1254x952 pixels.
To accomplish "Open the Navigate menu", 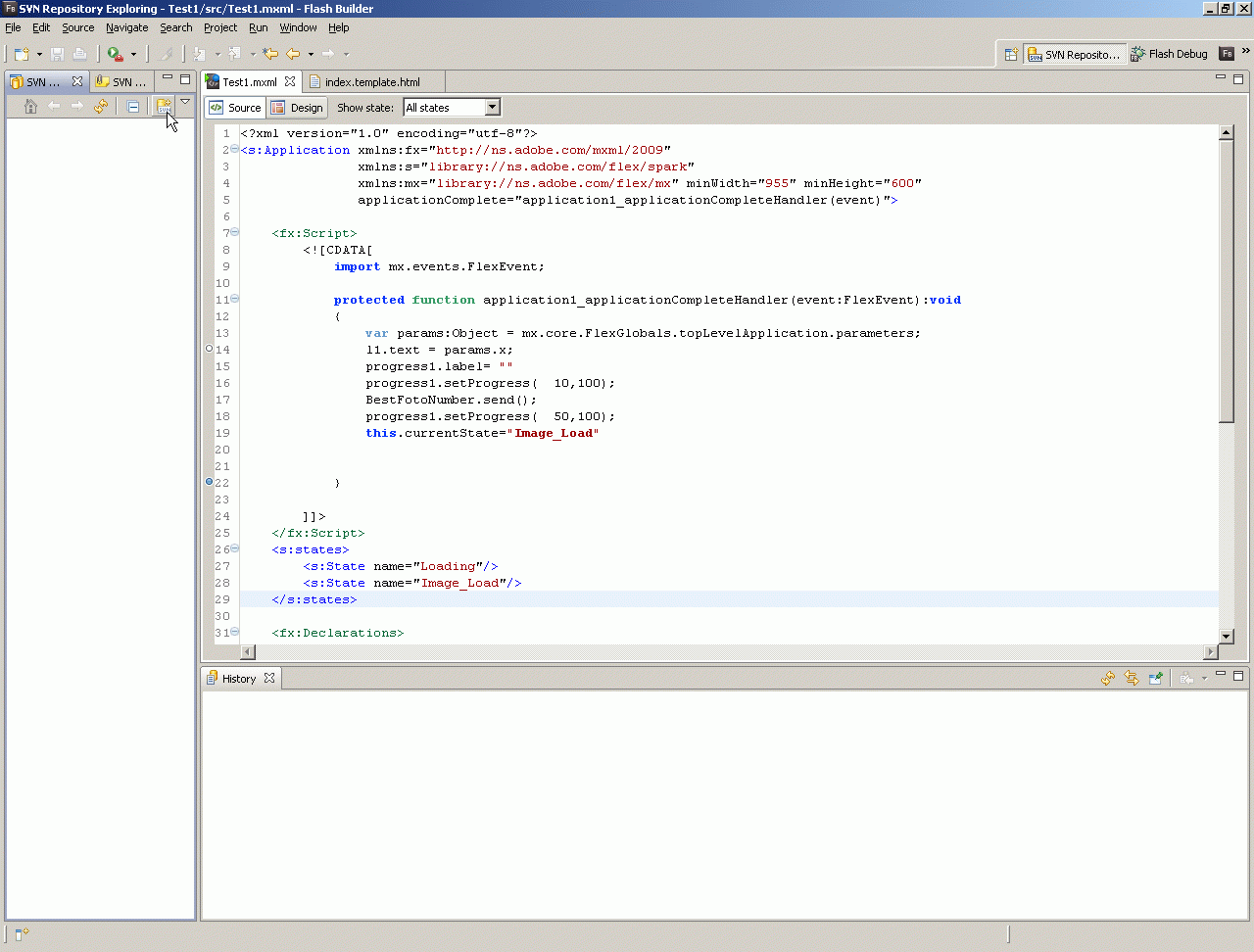I will pyautogui.click(x=126, y=27).
